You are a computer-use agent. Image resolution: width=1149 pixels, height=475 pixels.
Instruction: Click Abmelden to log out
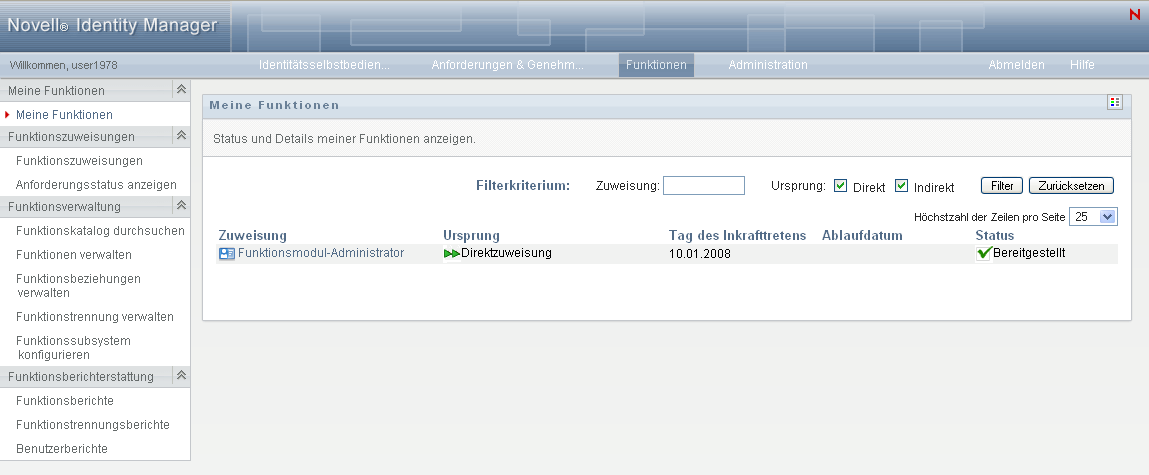coord(1016,65)
